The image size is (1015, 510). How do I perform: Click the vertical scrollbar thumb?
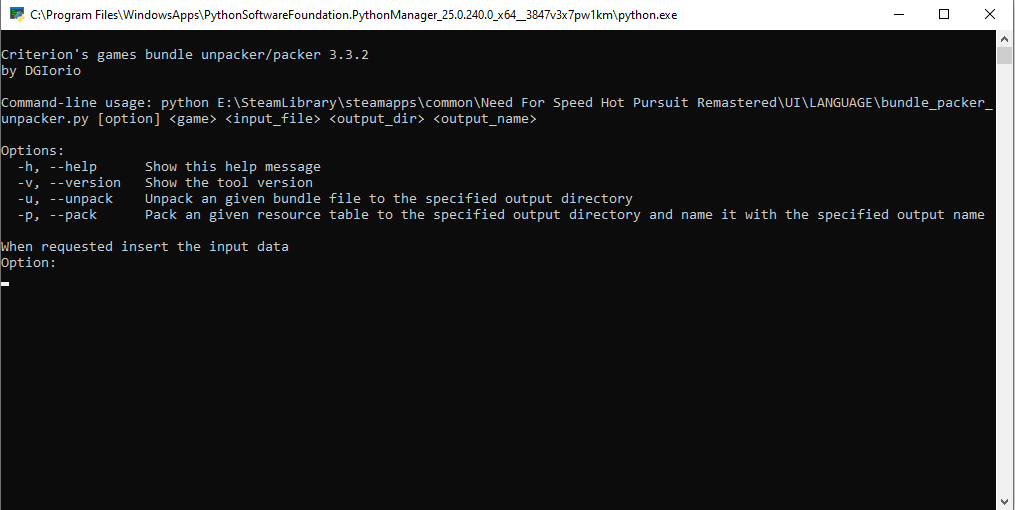[x=1005, y=54]
